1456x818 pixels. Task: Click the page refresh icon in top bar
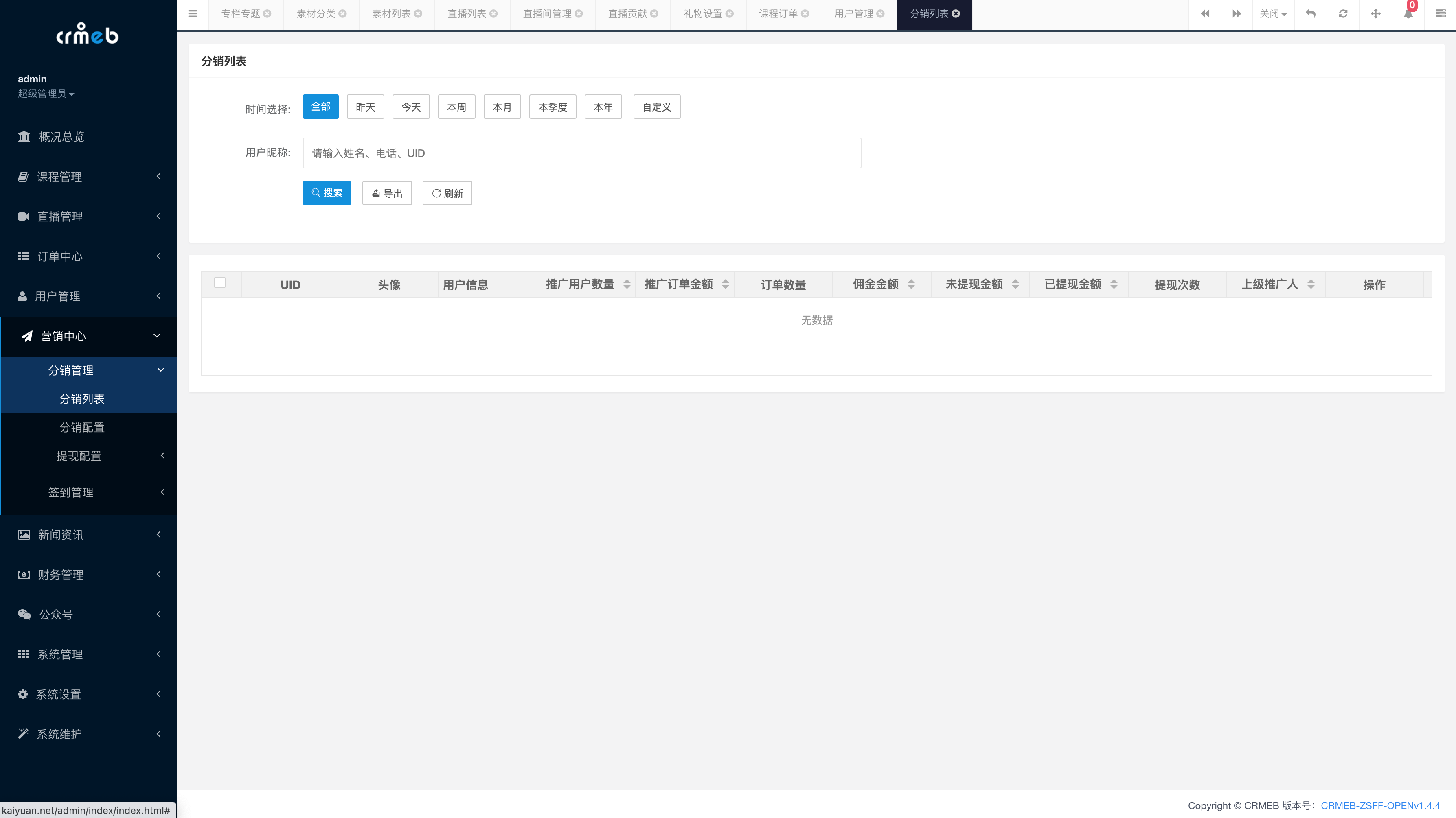click(x=1344, y=14)
